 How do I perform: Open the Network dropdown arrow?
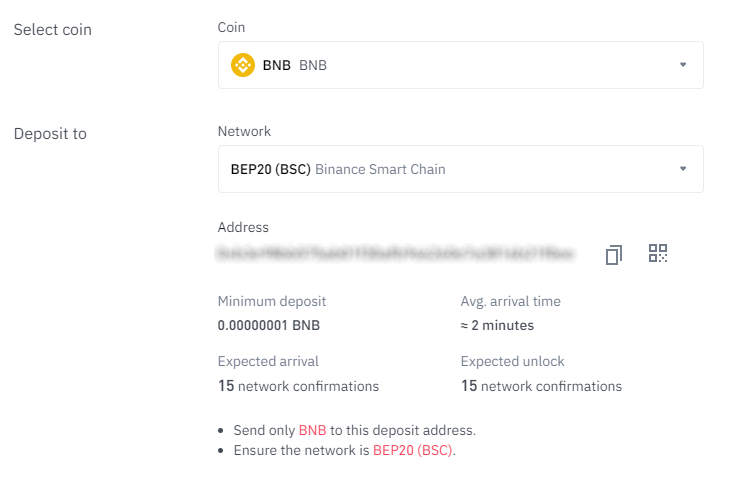[683, 169]
